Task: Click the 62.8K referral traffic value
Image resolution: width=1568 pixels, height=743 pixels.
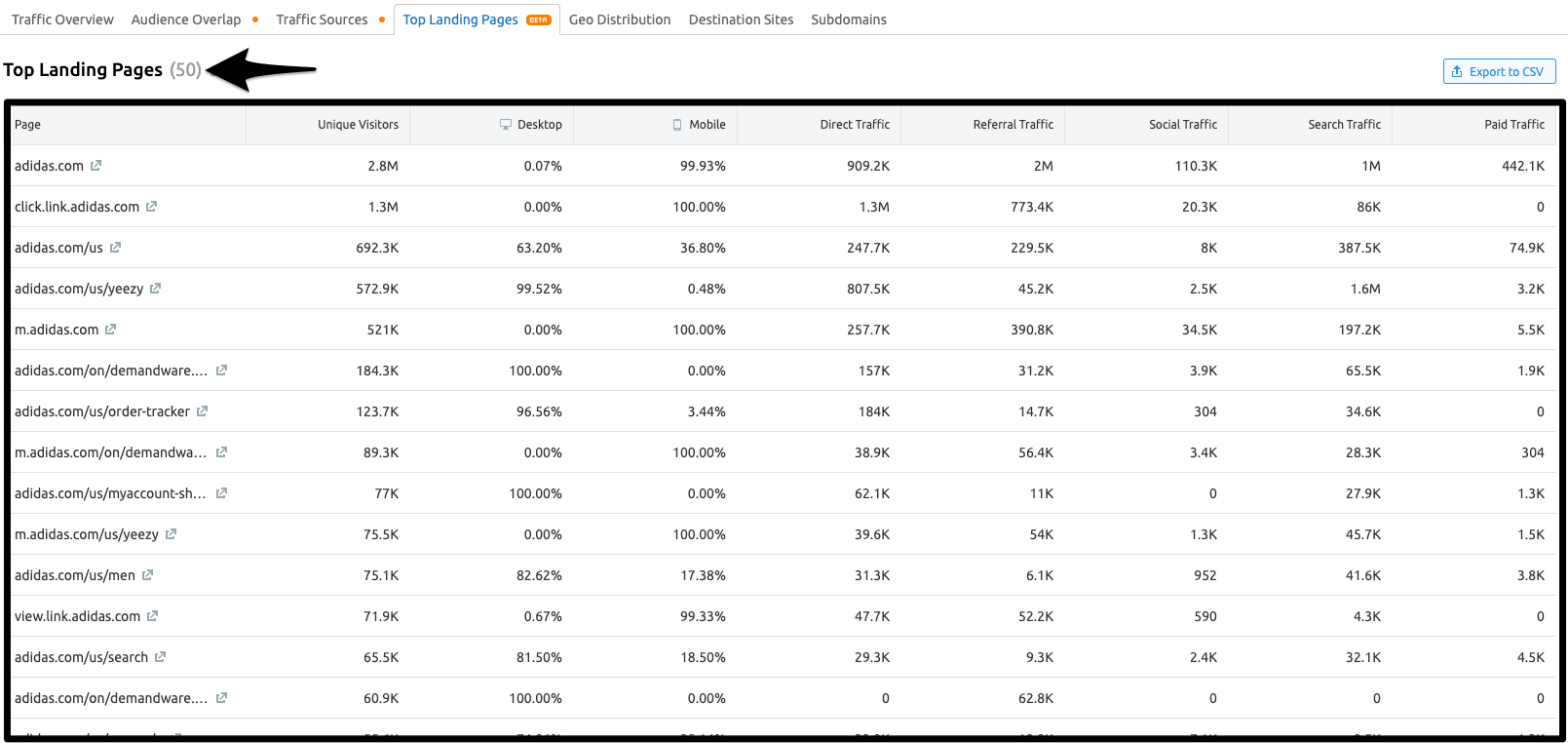Action: click(x=1036, y=698)
